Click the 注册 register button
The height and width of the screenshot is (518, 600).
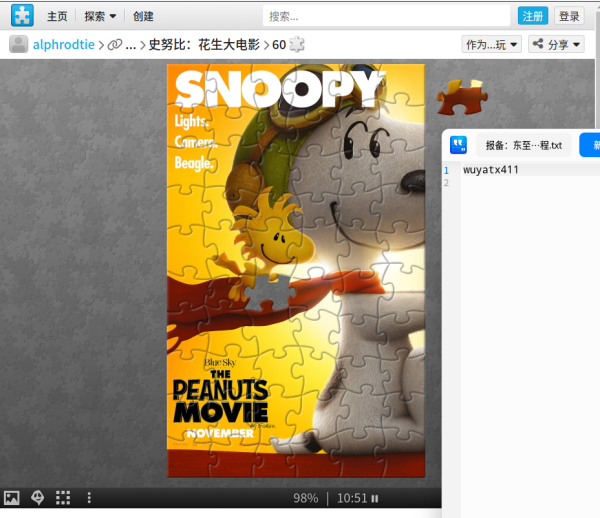[533, 16]
